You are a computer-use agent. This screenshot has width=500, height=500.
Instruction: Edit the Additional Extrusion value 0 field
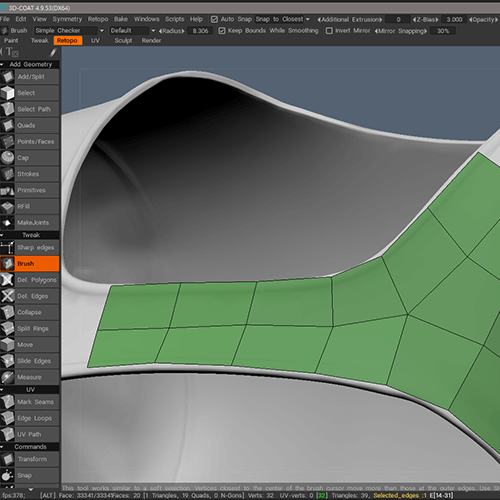398,19
